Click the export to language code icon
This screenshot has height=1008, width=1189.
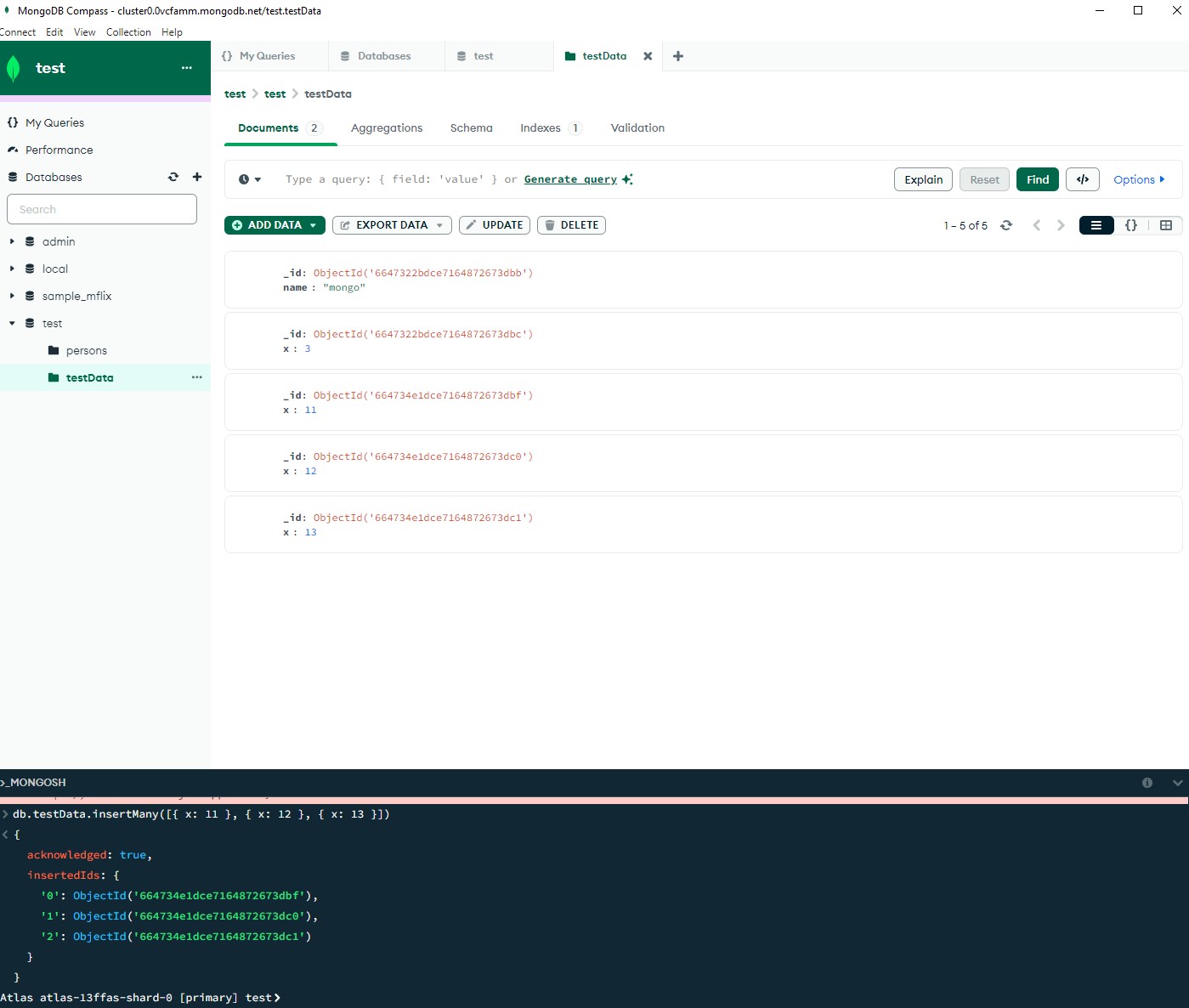(x=1083, y=179)
